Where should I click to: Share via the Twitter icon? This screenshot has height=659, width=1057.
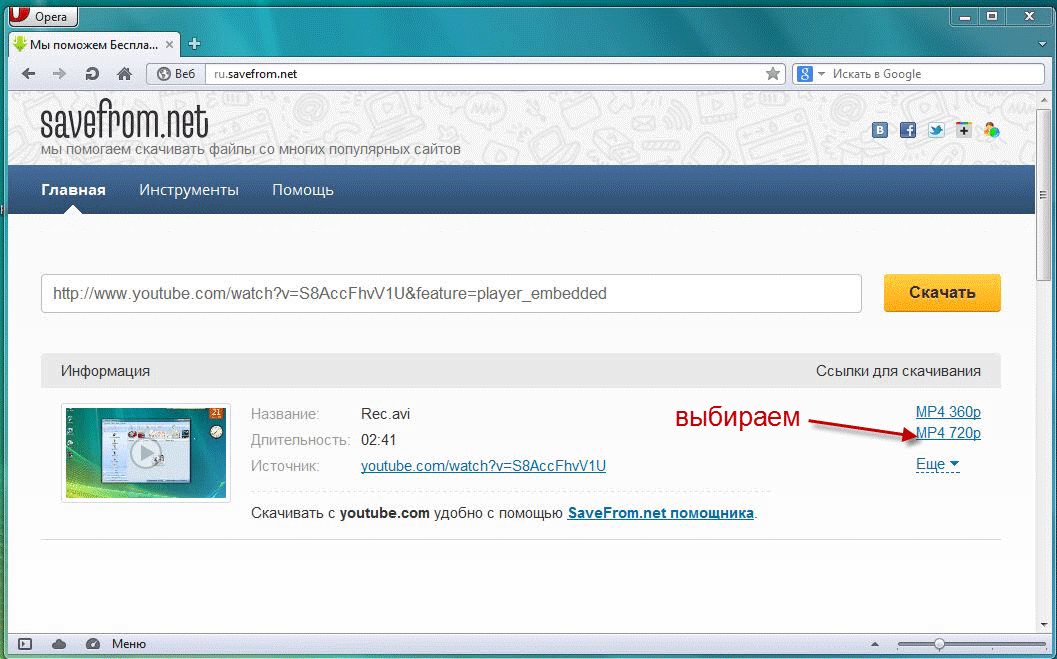click(936, 130)
